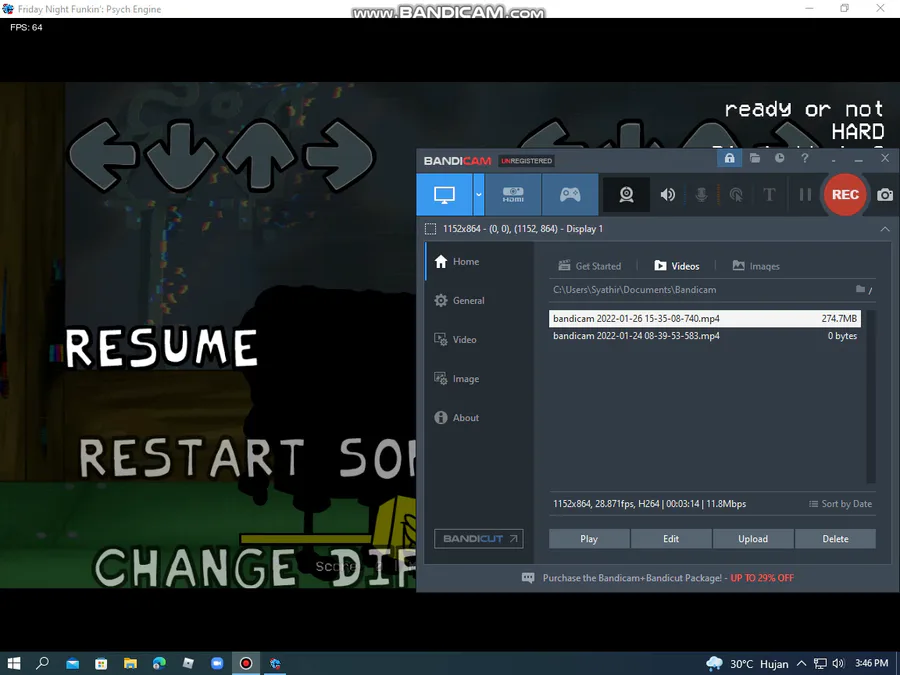Image resolution: width=900 pixels, height=675 pixels.
Task: Toggle webcam overlay in Bandicam
Action: point(626,195)
